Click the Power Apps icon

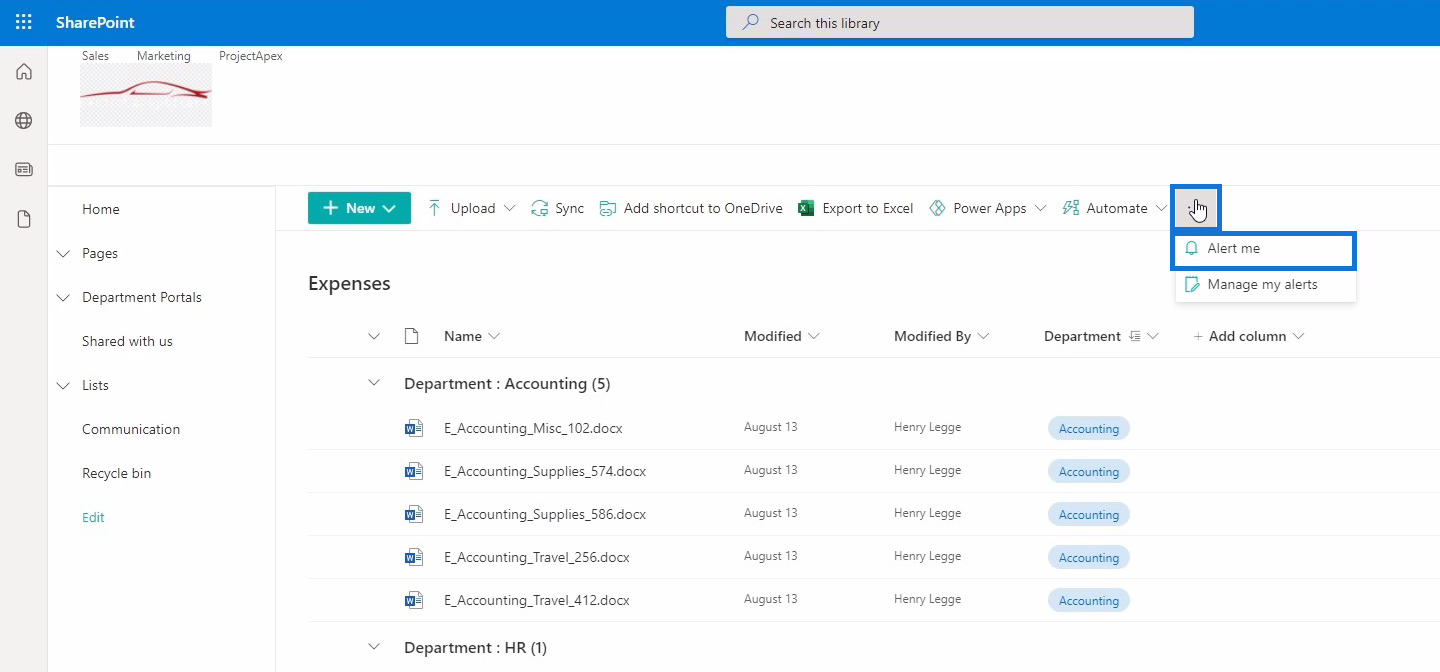tap(937, 208)
